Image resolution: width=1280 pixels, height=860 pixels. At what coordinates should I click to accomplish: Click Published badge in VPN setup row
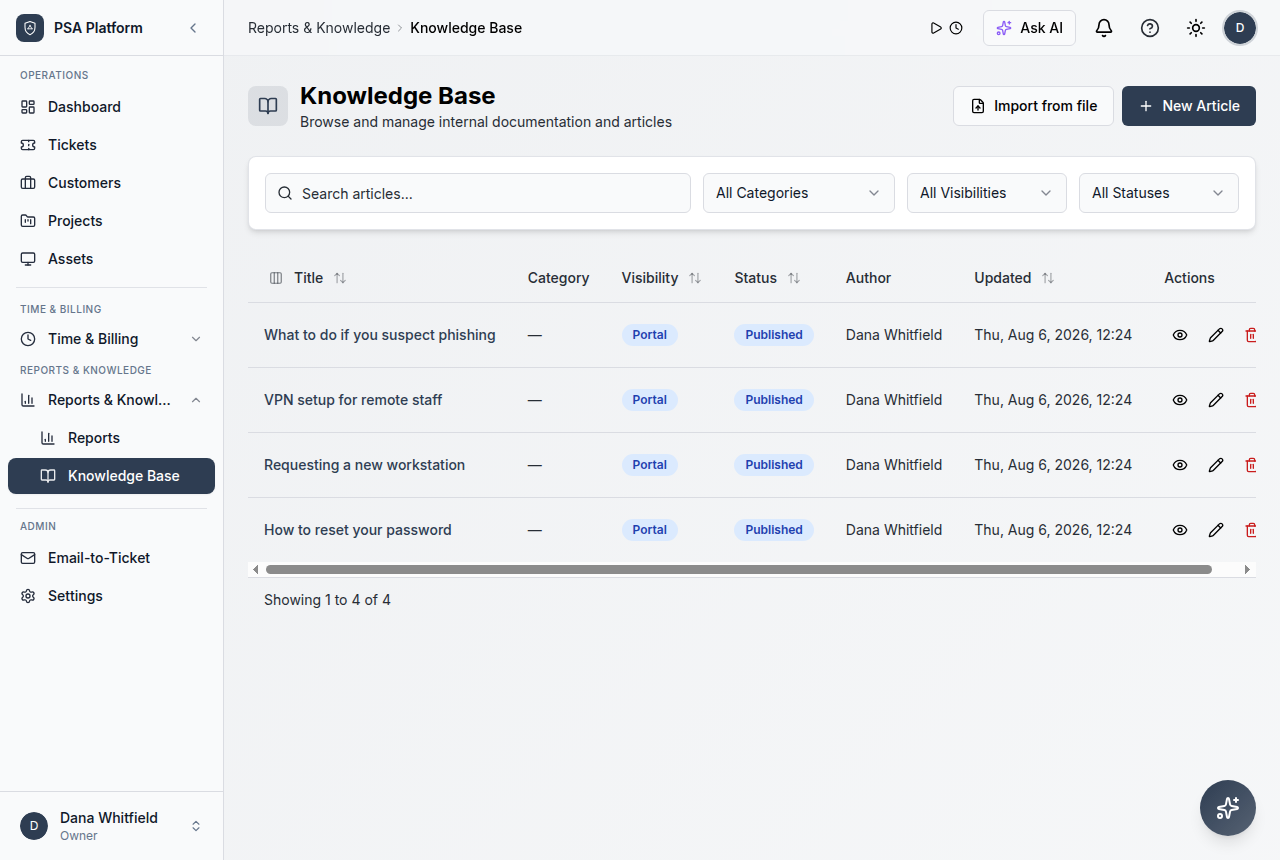(774, 400)
